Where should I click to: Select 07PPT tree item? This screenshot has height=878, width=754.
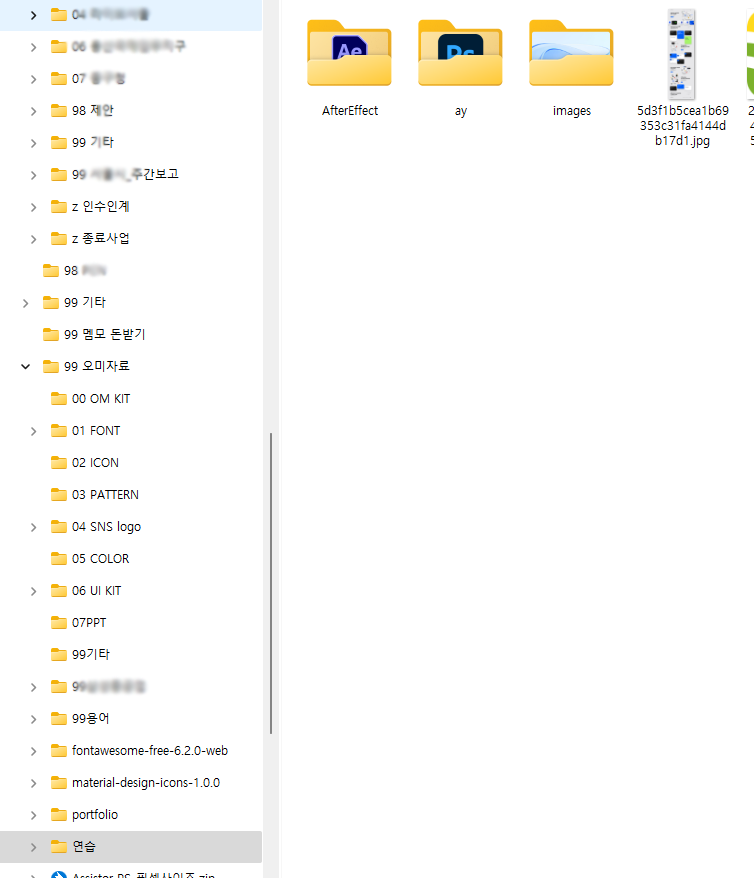[x=131, y=622]
